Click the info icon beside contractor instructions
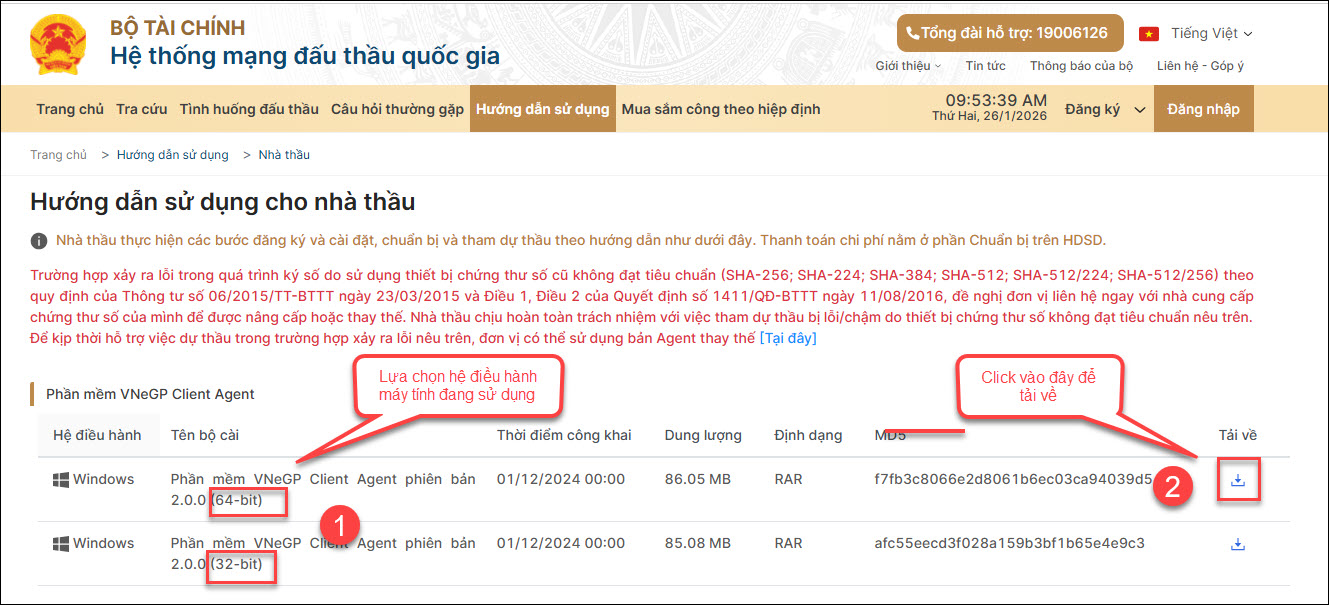 pyautogui.click(x=39, y=241)
